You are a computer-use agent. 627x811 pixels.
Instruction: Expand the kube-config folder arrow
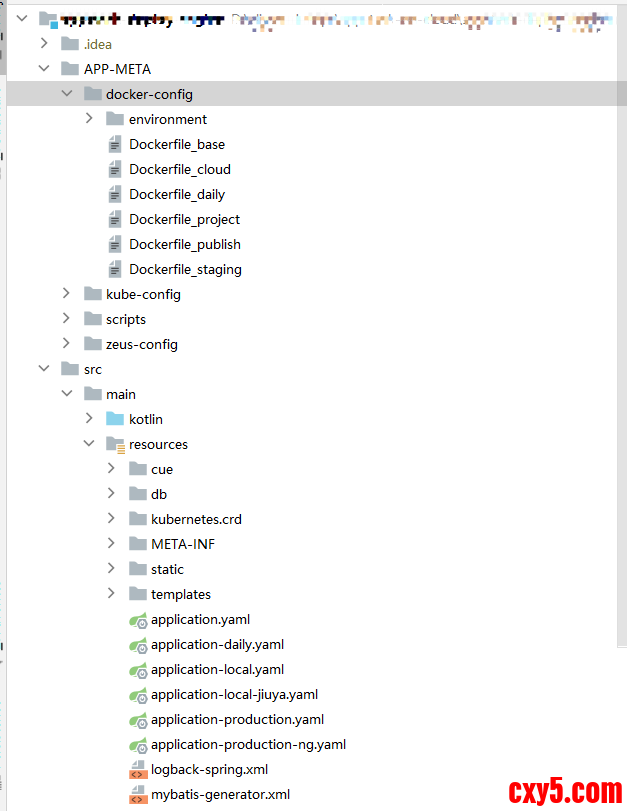coord(66,294)
